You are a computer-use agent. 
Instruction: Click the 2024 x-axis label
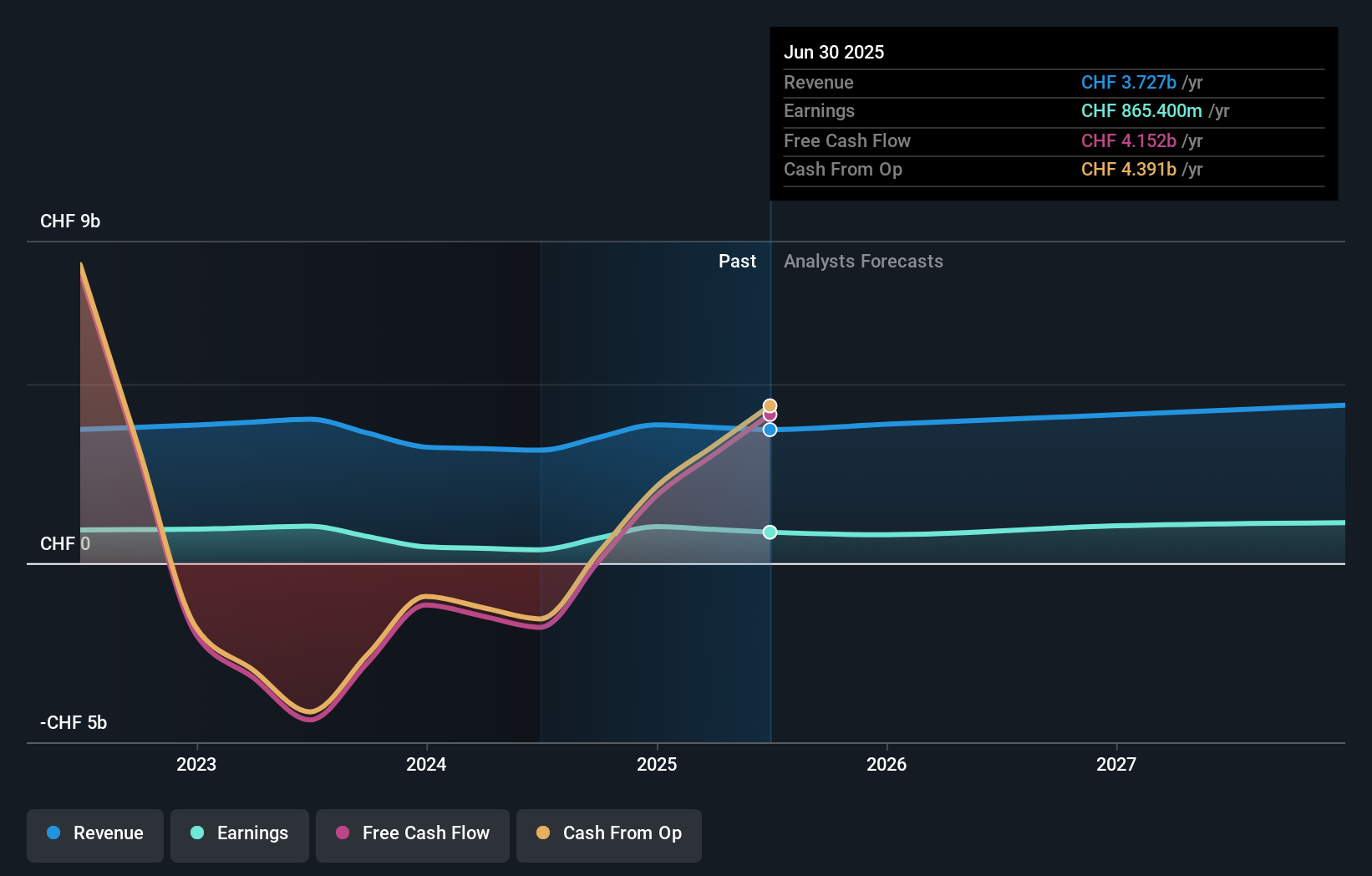[x=426, y=764]
